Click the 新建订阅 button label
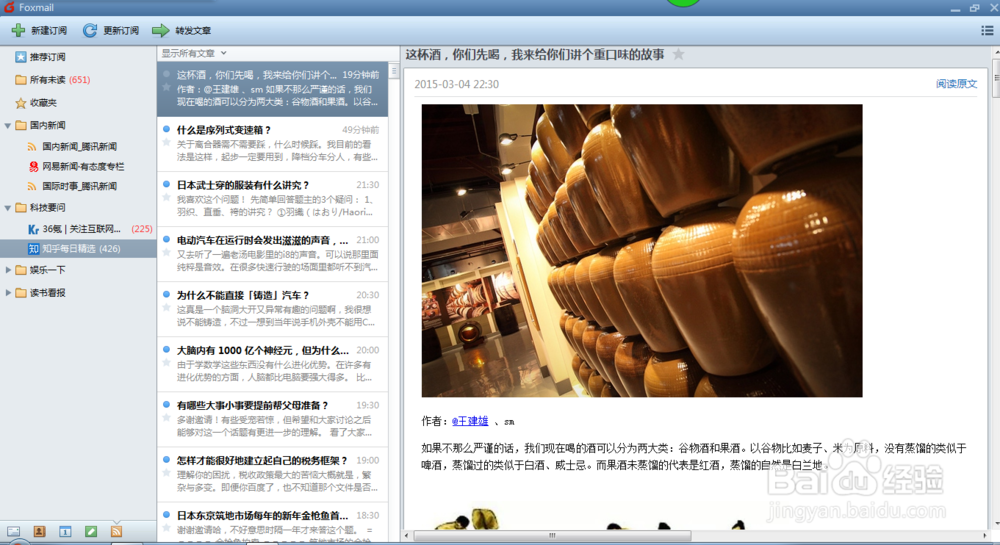1000x545 pixels. coord(49,31)
